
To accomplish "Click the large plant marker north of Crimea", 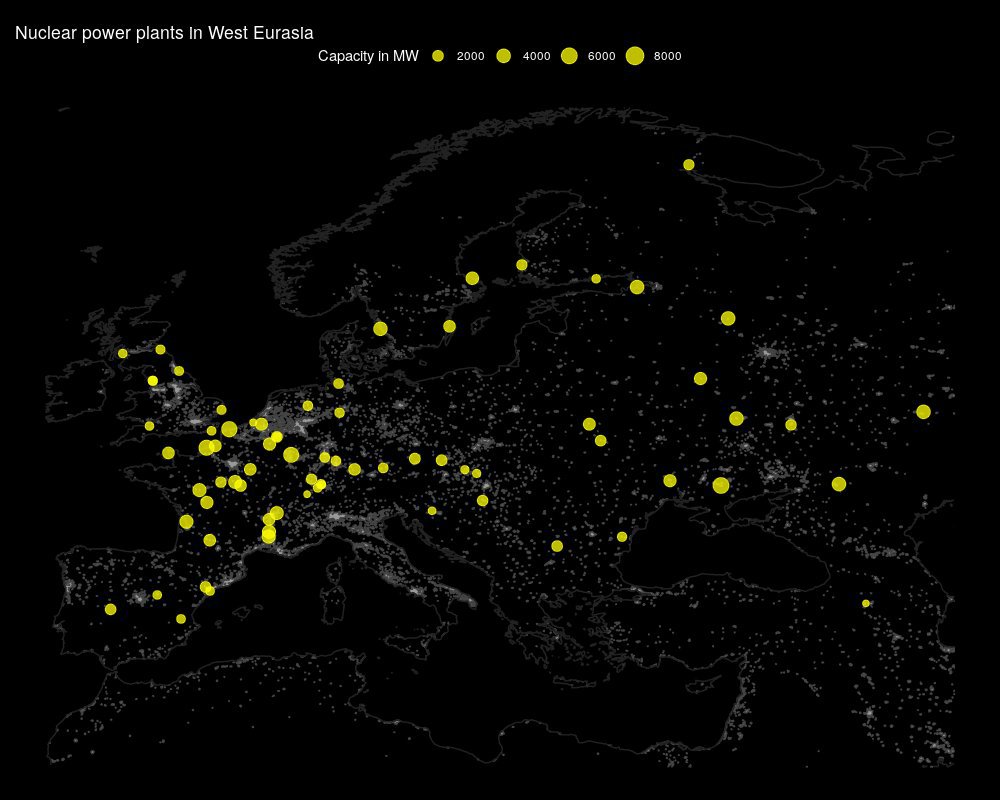I will coord(721,485).
